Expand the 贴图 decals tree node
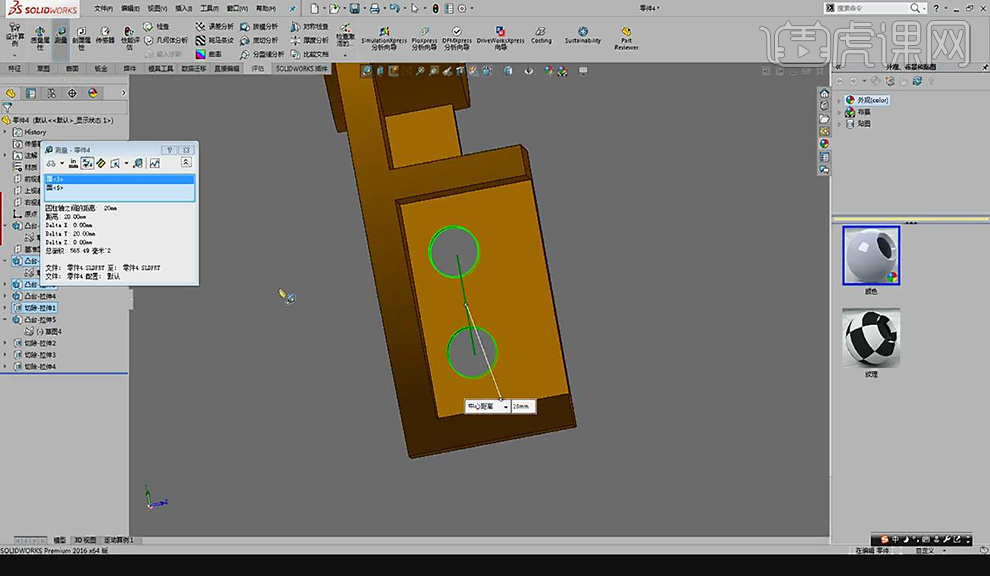The width and height of the screenshot is (990, 576). click(x=839, y=124)
